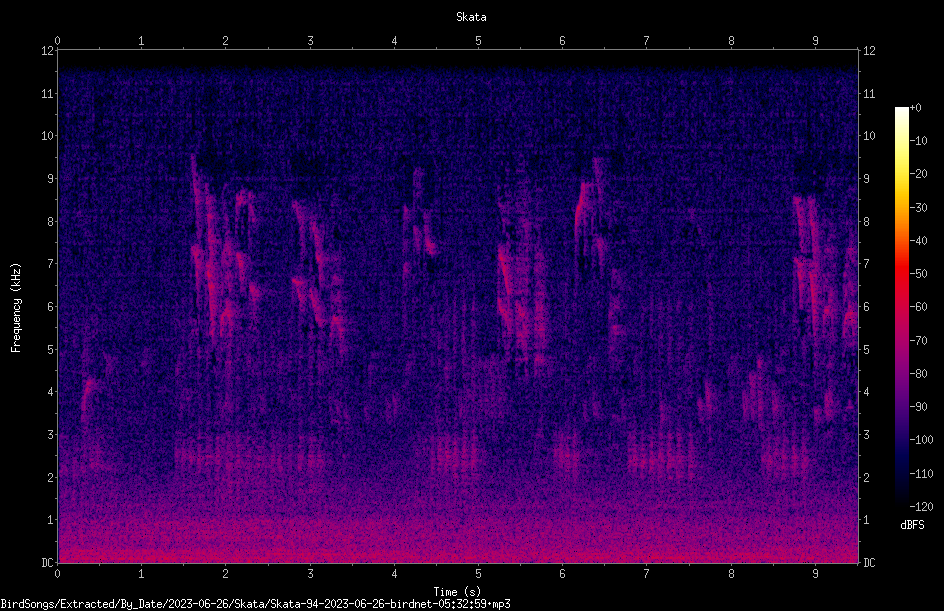Click the "-60" colorbar label

[x=918, y=307]
